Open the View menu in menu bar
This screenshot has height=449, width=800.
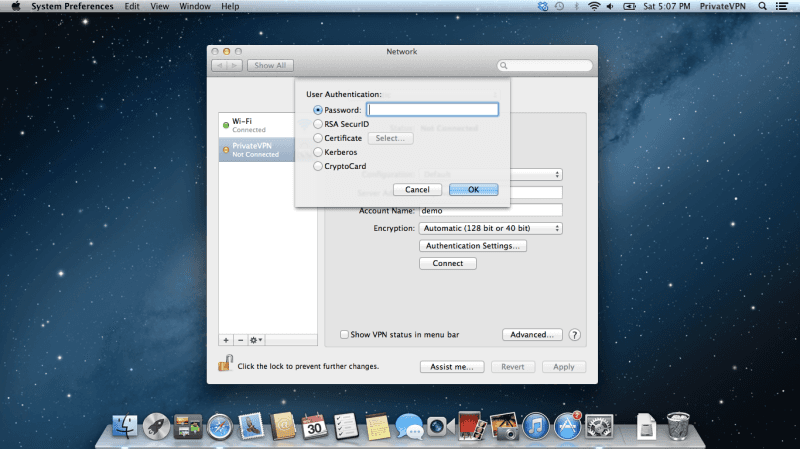161,6
